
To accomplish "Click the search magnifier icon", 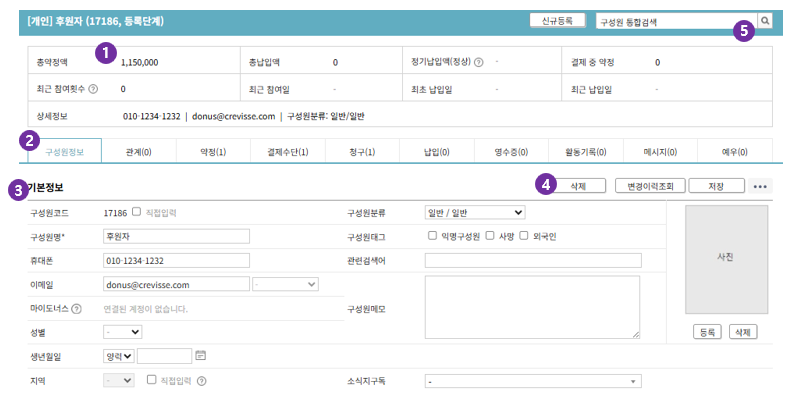I will tap(765, 21).
